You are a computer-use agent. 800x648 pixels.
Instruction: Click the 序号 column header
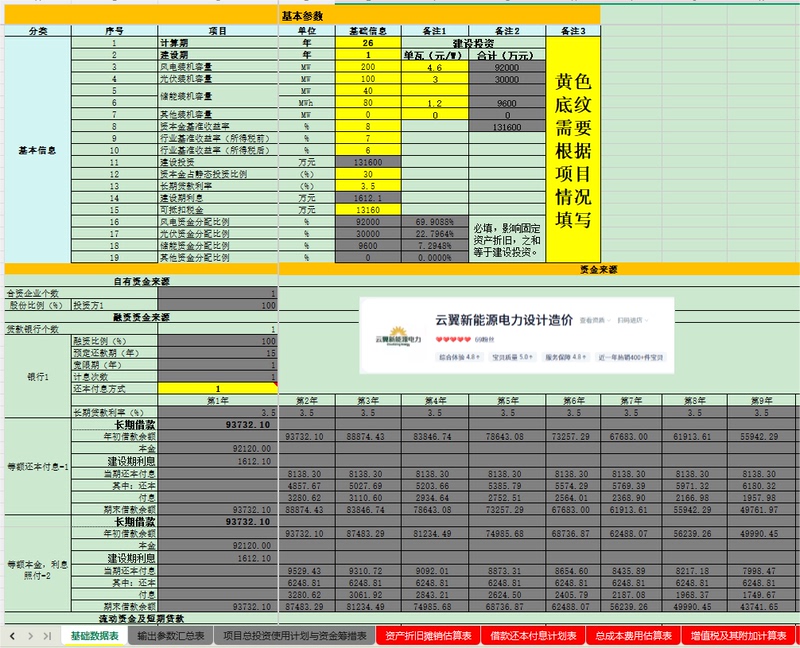click(114, 31)
